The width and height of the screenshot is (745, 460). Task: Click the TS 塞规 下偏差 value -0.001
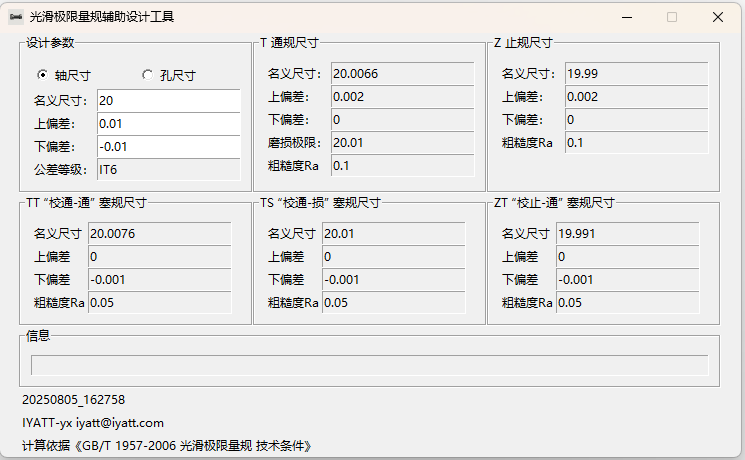point(393,280)
